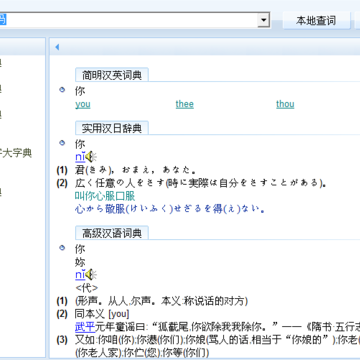This screenshot has width=360, height=360.
Task: Play pronunciation speaker in 实用汉日辞典 entry
Action: point(91,157)
